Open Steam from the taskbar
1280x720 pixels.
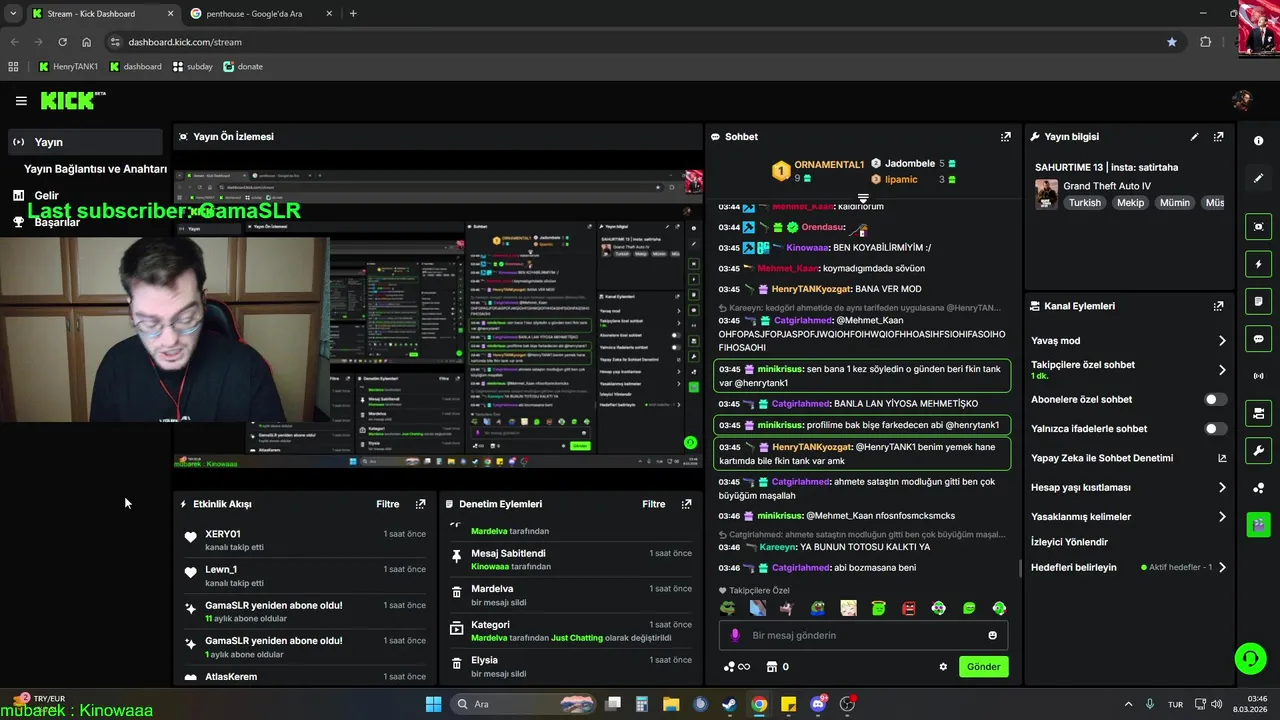click(730, 704)
